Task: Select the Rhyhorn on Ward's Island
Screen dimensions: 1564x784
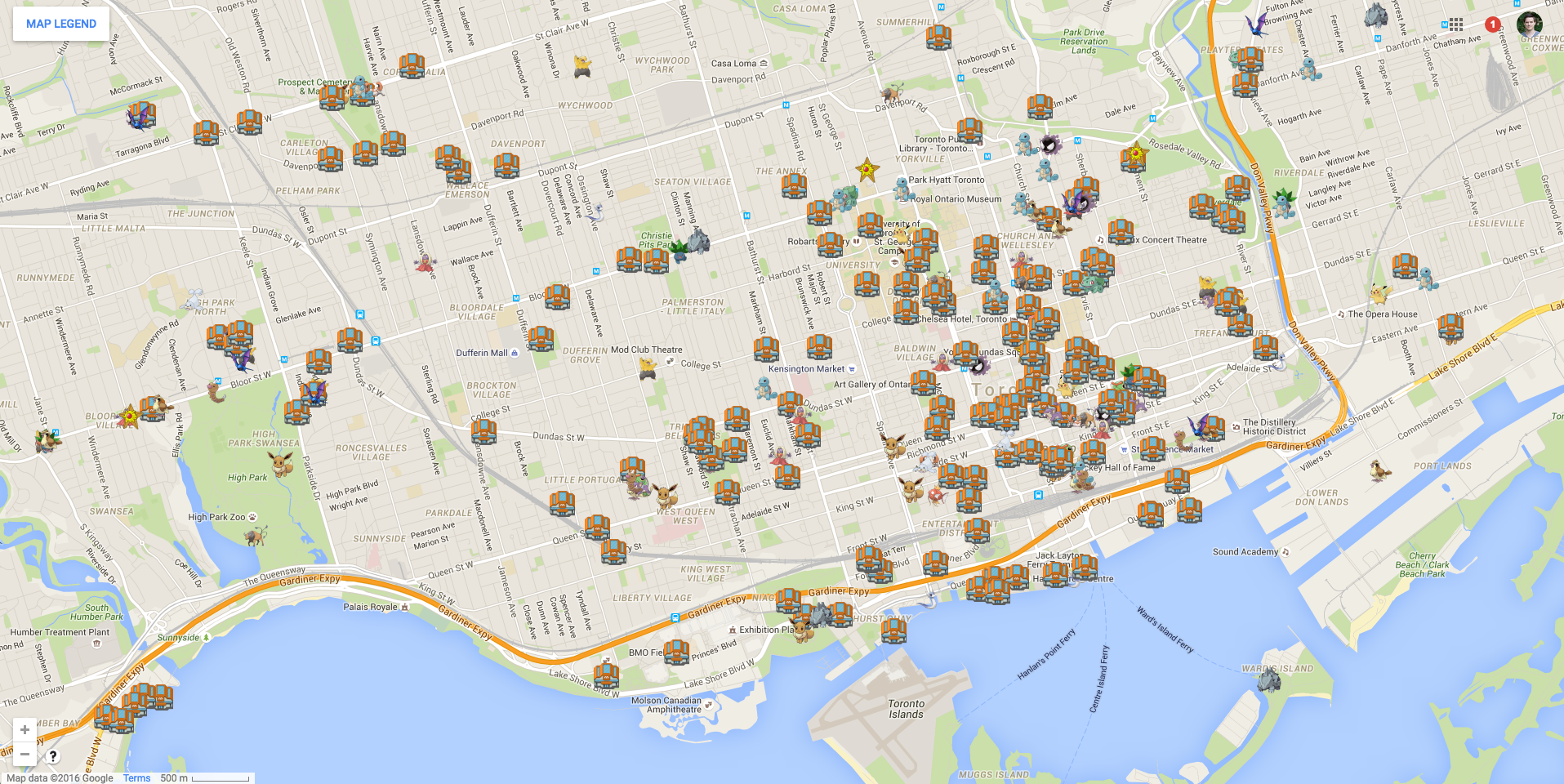Action: pos(1268,679)
